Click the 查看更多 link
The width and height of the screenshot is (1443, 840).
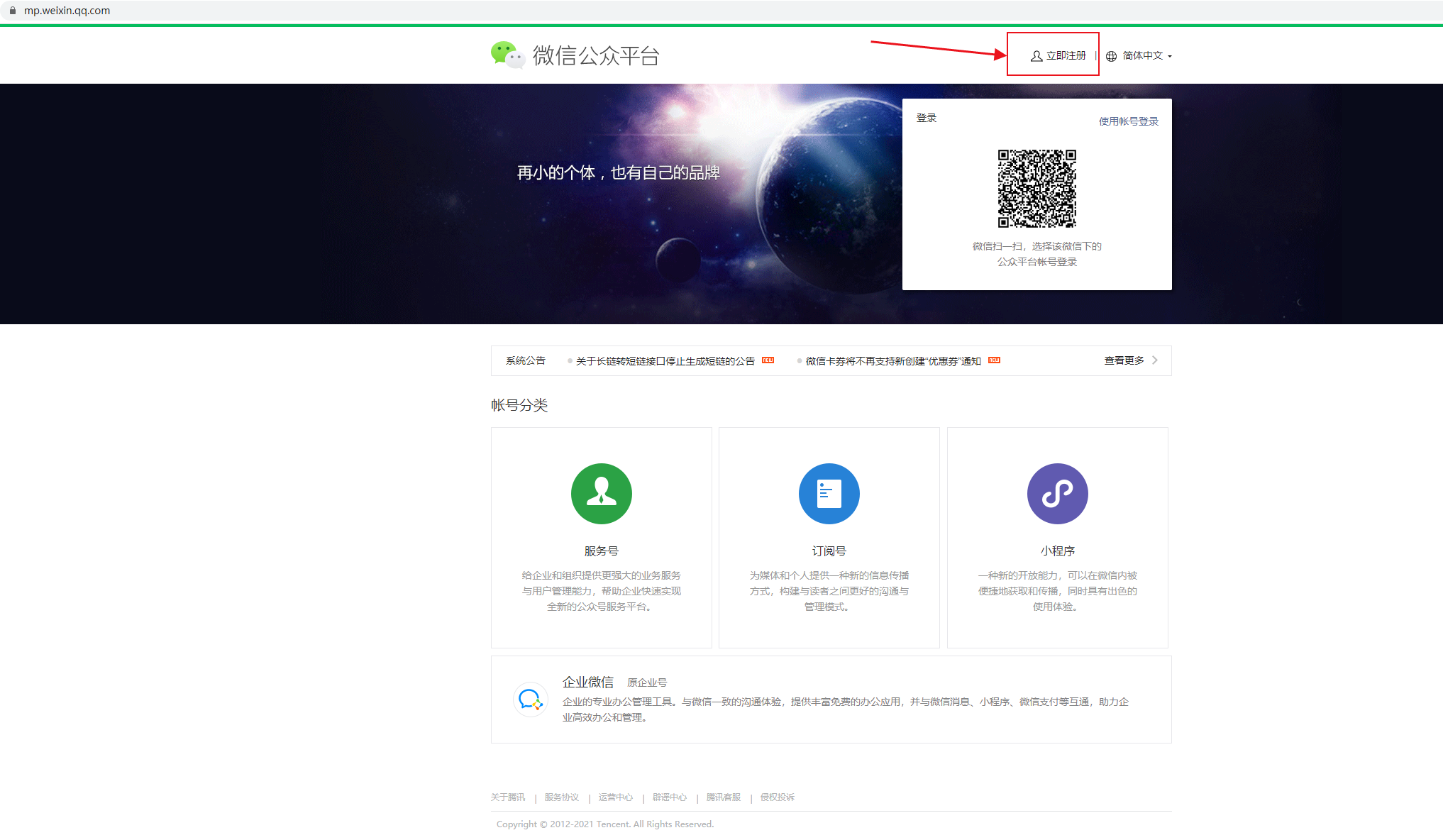(1124, 360)
